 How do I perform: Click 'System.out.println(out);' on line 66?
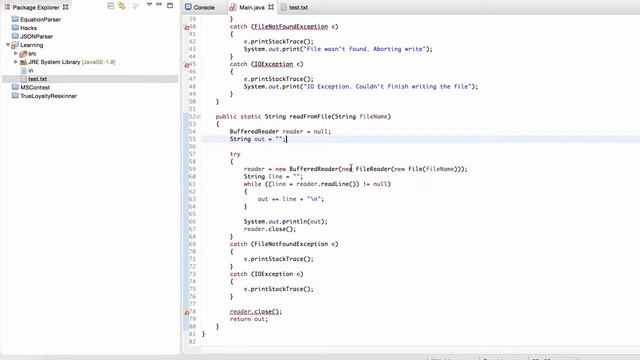tap(285, 221)
